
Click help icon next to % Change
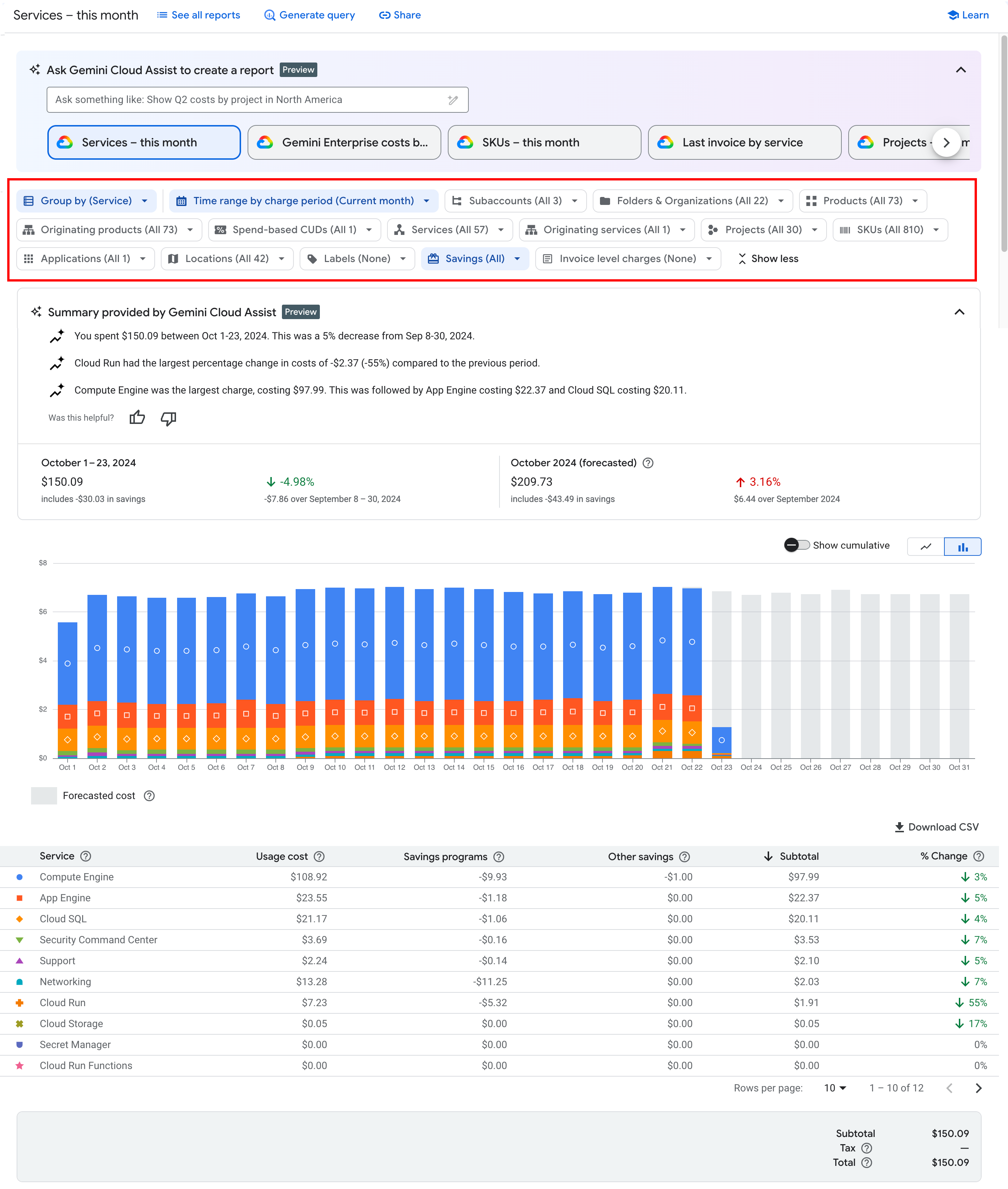[x=979, y=856]
